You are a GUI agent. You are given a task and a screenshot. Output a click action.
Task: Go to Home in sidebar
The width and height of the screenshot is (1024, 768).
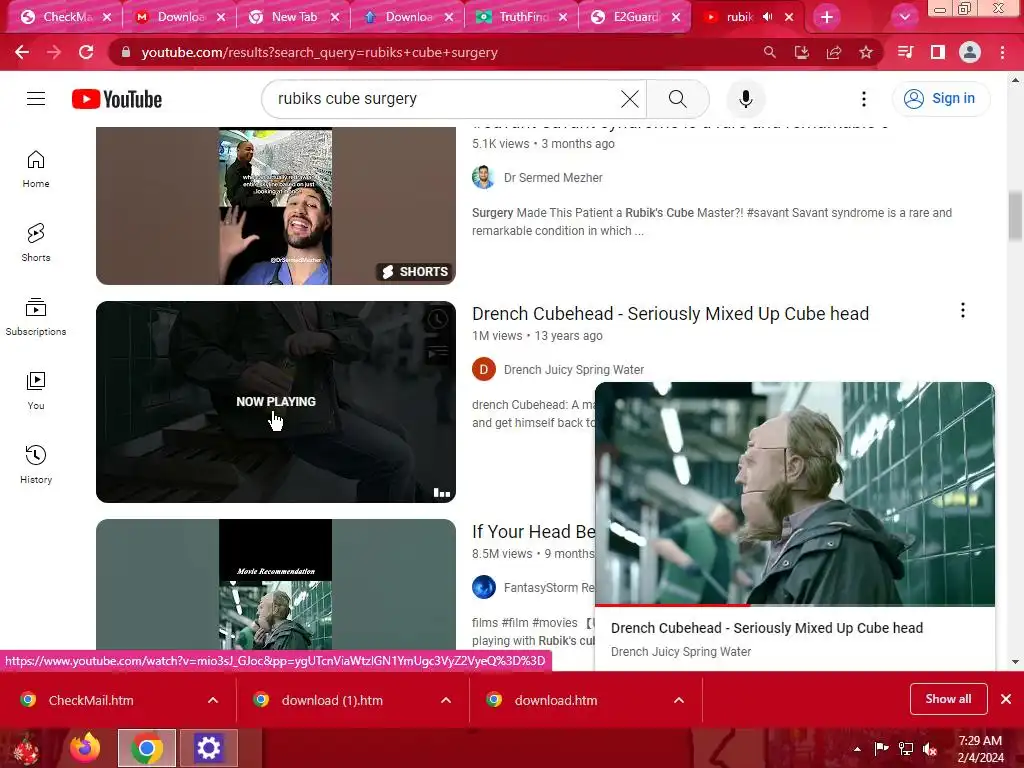coord(36,169)
